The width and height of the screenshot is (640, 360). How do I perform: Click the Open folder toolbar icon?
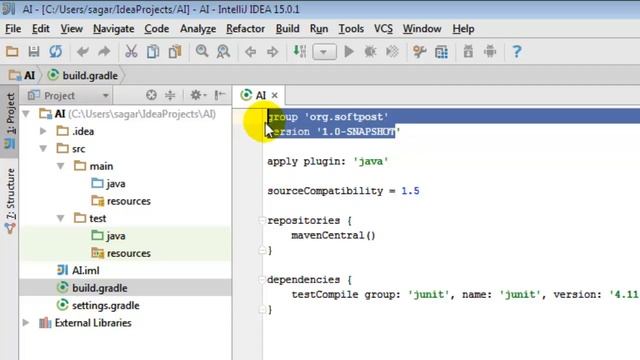click(12, 52)
